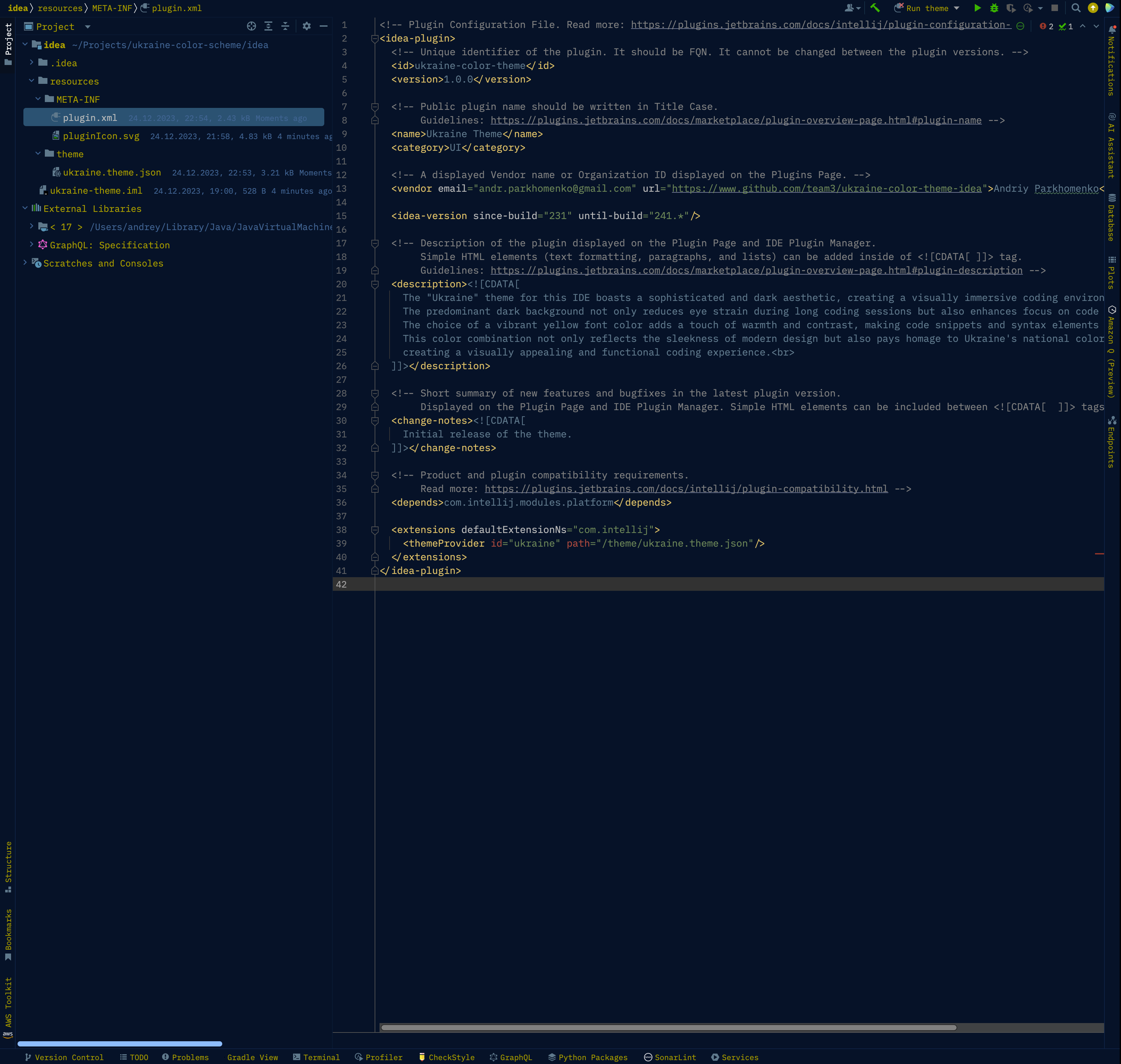Open the Notifications panel
Screen dimensions: 1121x1064
(x=1112, y=62)
